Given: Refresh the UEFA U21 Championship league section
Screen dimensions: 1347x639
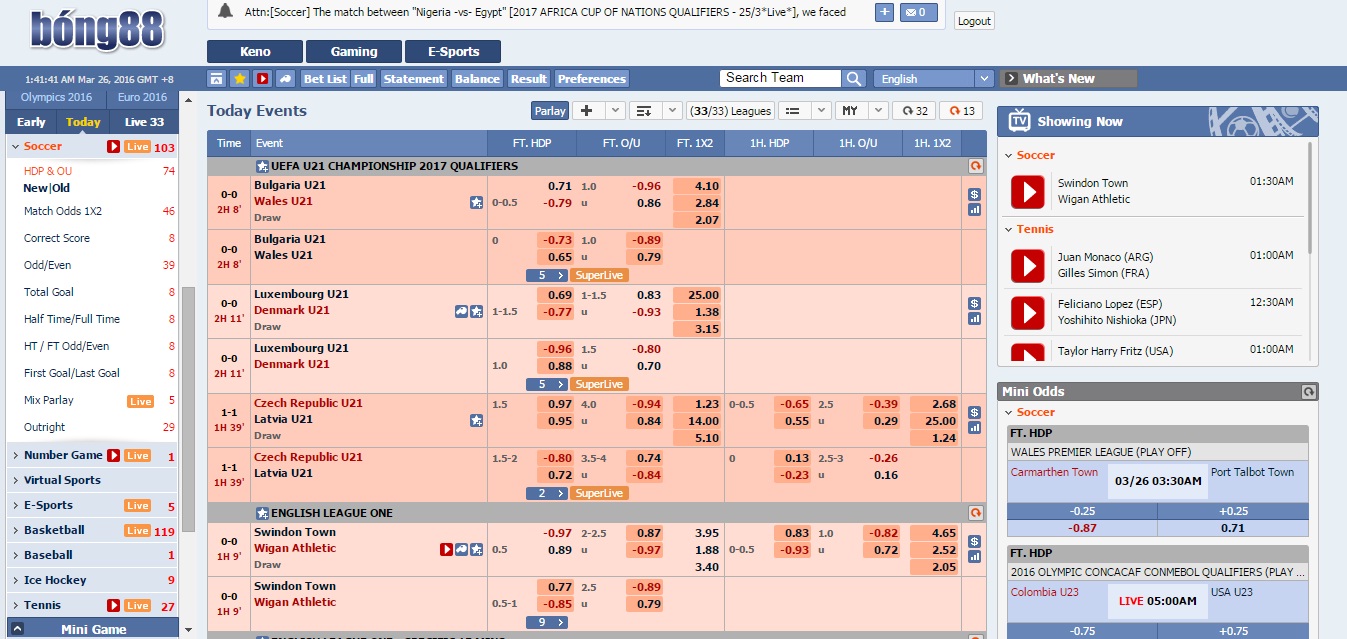Looking at the screenshot, I should [975, 166].
